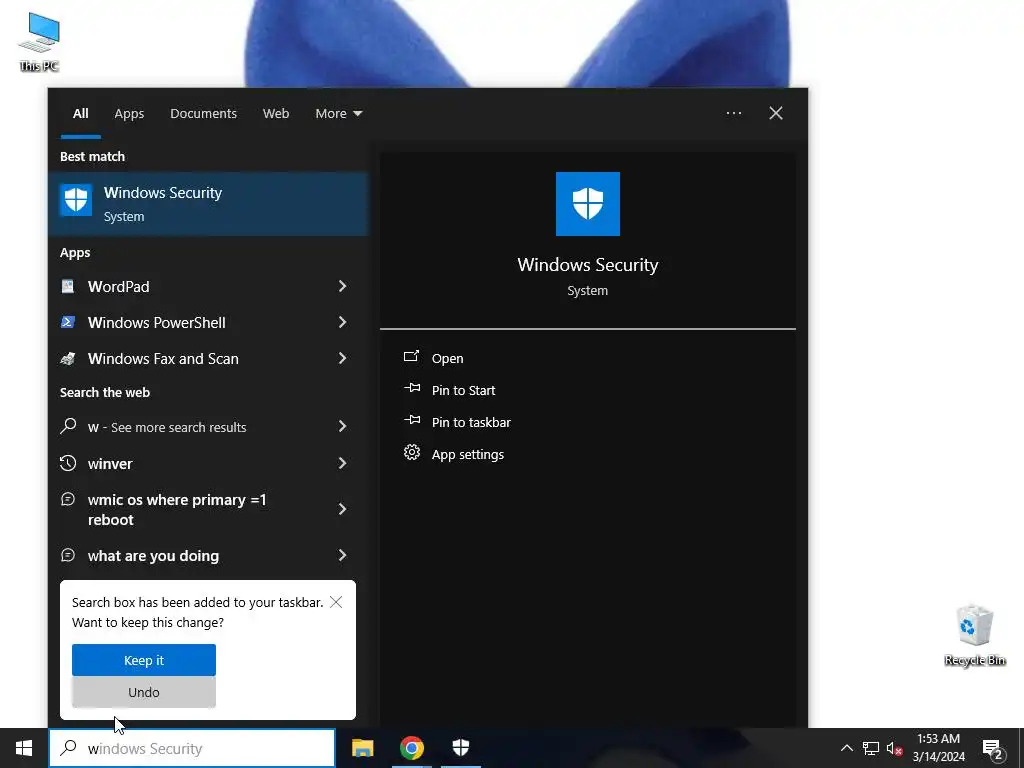The width and height of the screenshot is (1024, 768).
Task: Choose Pin to Start
Action: tap(463, 390)
